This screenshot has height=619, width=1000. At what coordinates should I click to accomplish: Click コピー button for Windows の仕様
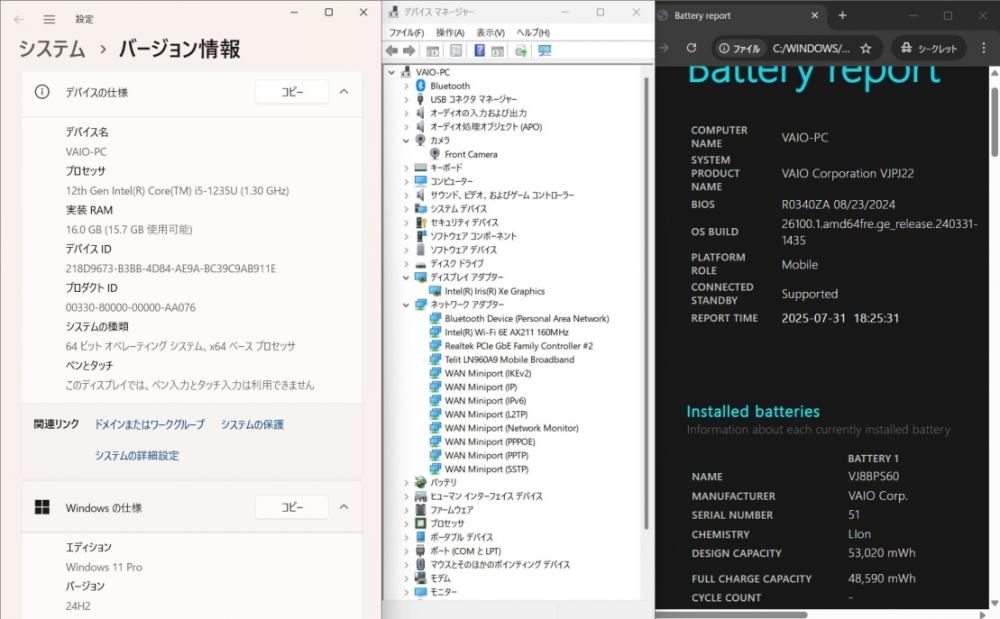point(292,507)
